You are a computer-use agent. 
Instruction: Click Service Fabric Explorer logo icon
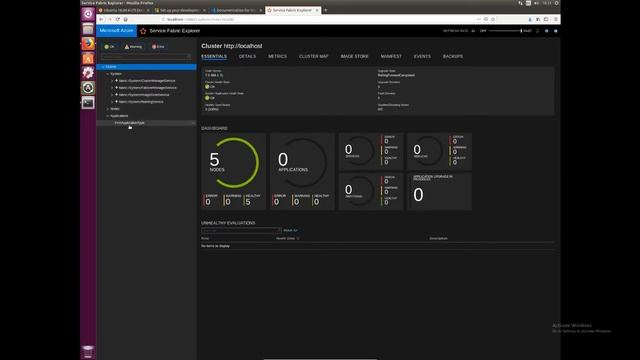click(143, 31)
